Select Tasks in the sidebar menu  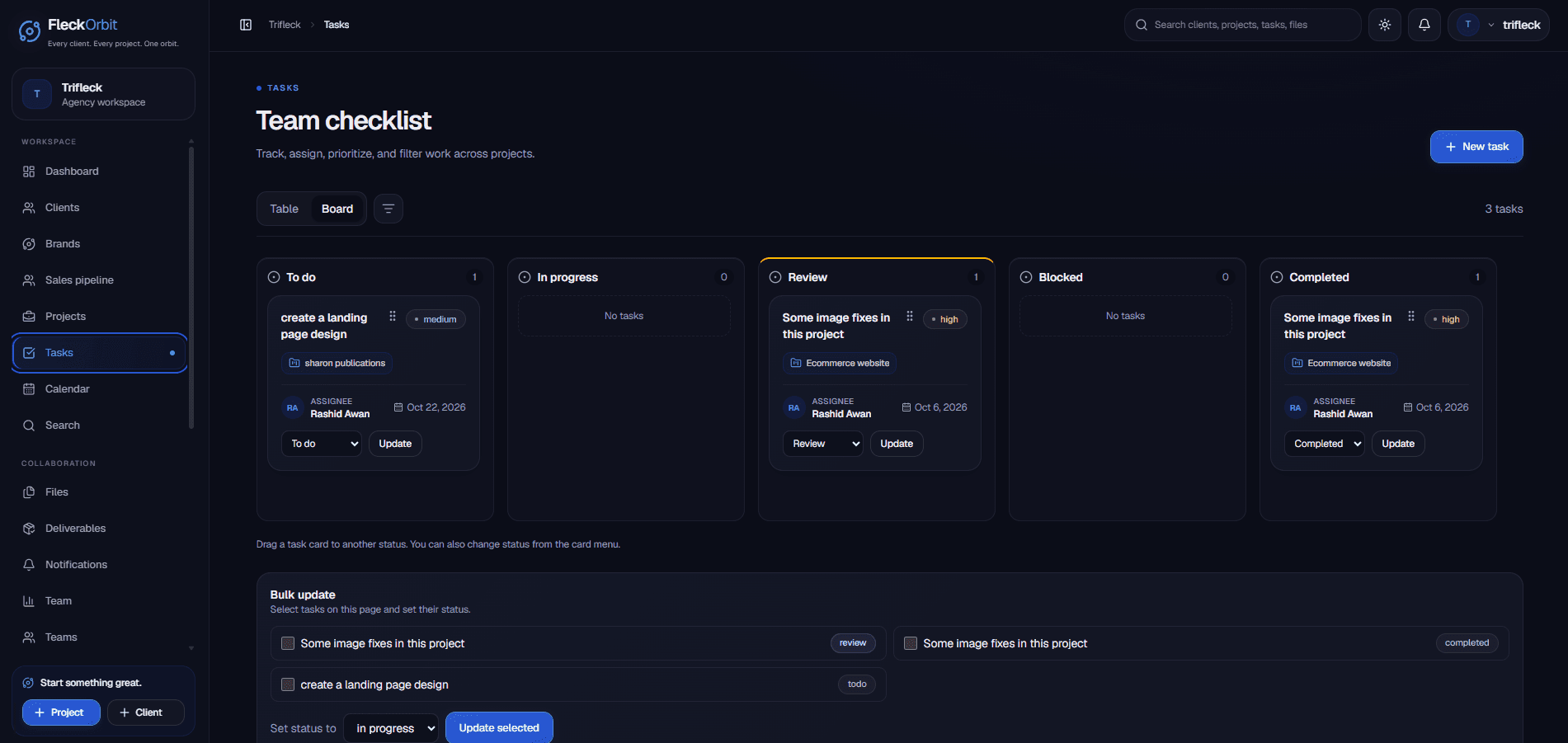coord(100,353)
